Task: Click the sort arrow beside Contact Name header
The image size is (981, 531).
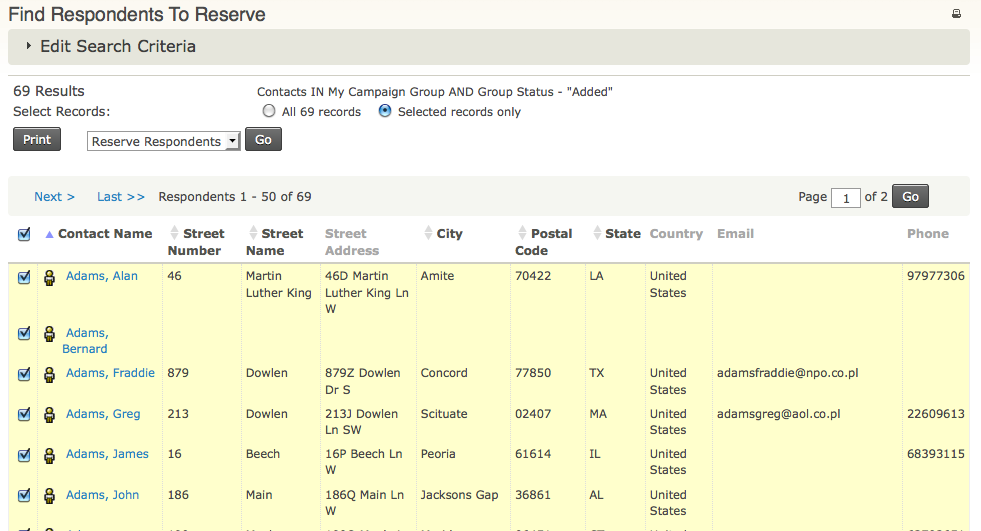Action: pyautogui.click(x=49, y=234)
